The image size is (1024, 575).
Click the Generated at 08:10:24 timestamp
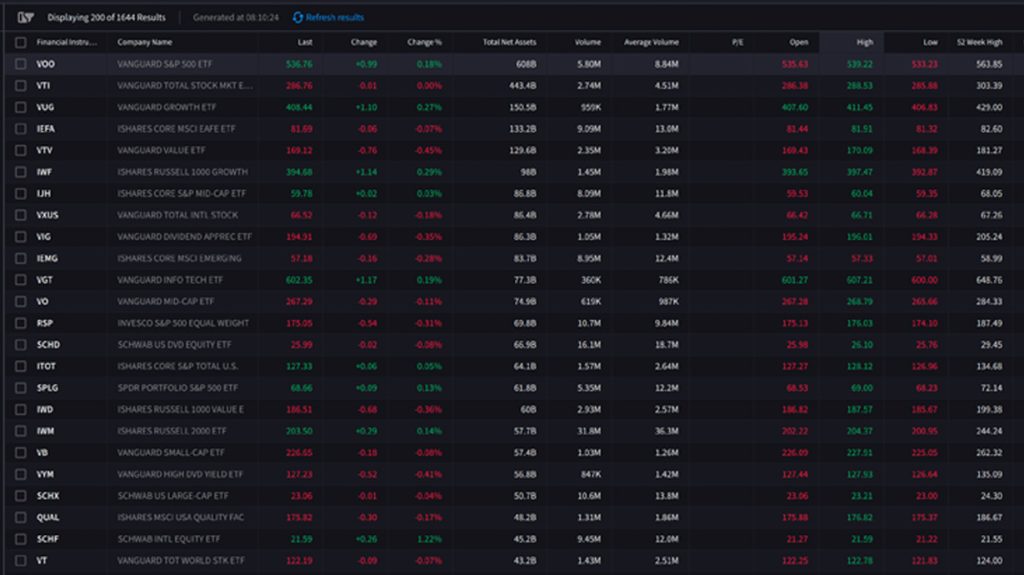click(236, 18)
